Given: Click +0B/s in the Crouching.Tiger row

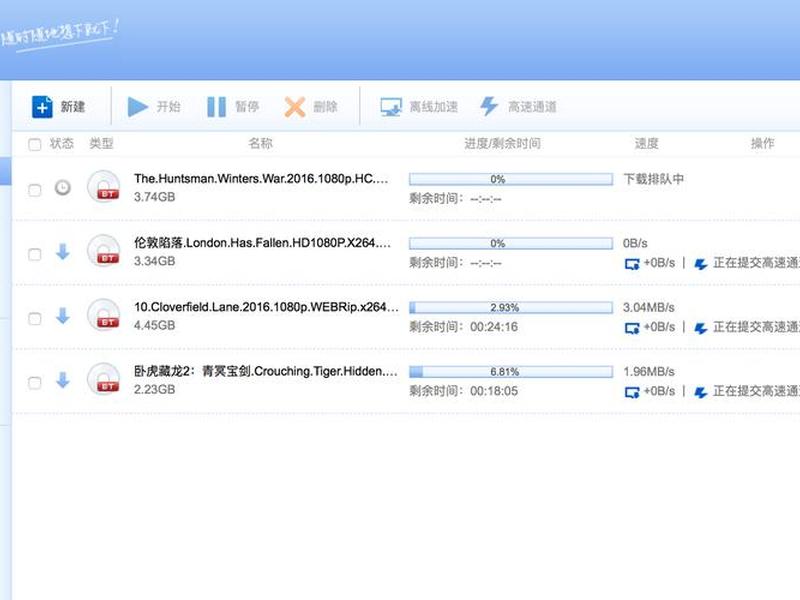Looking at the screenshot, I should click(659, 391).
